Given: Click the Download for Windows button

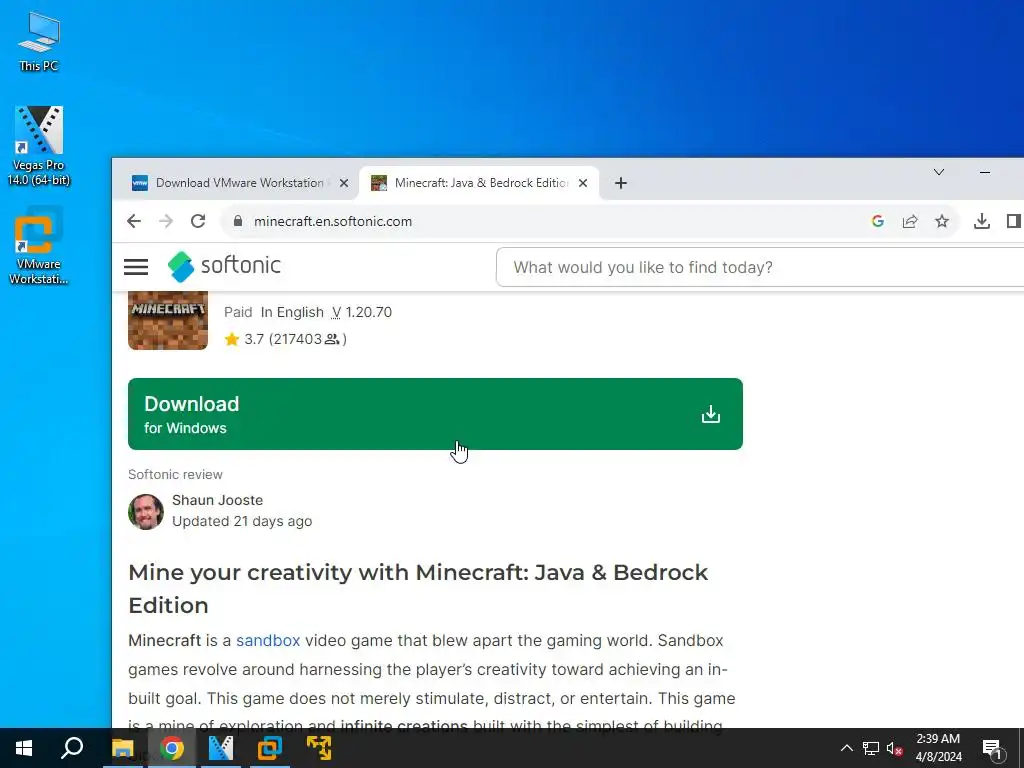Looking at the screenshot, I should [435, 414].
